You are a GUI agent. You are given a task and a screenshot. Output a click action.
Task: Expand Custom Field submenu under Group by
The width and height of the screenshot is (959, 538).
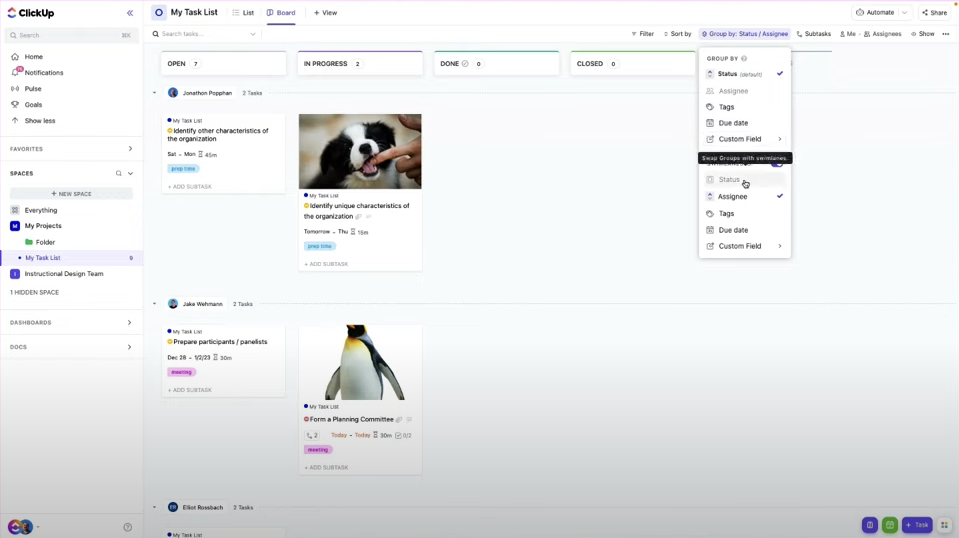click(744, 139)
